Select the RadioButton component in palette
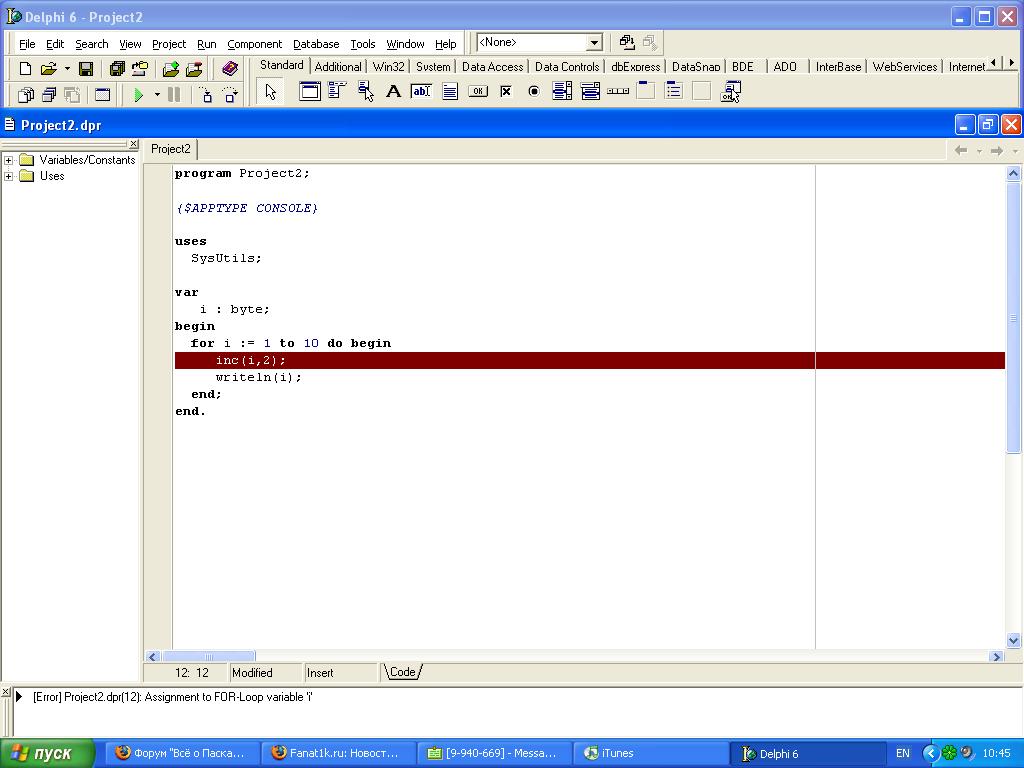The image size is (1024, 768). 534,92
